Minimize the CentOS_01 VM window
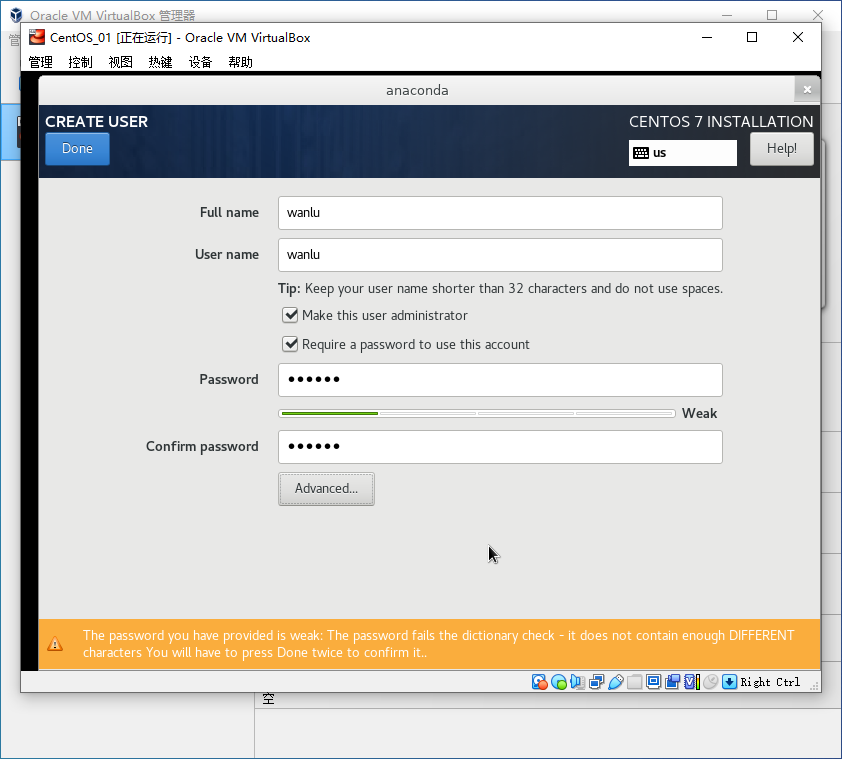842x759 pixels. tap(707, 37)
